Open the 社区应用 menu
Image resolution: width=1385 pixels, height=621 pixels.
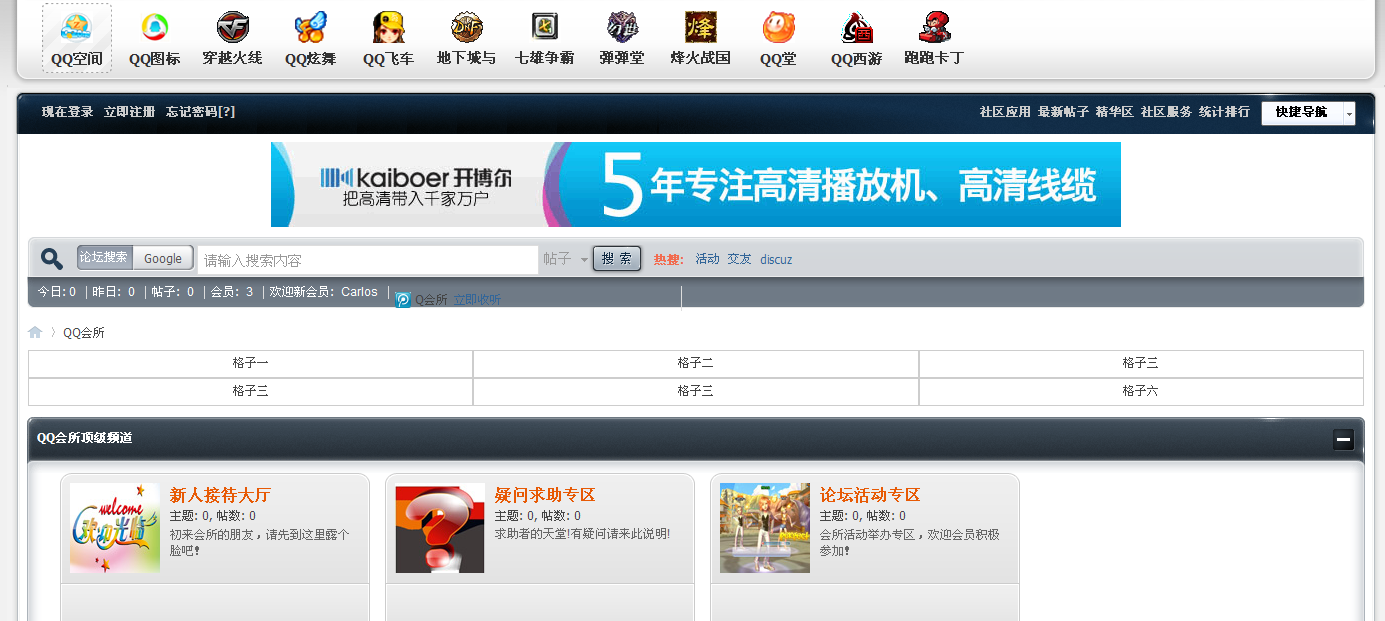pyautogui.click(x=1005, y=112)
